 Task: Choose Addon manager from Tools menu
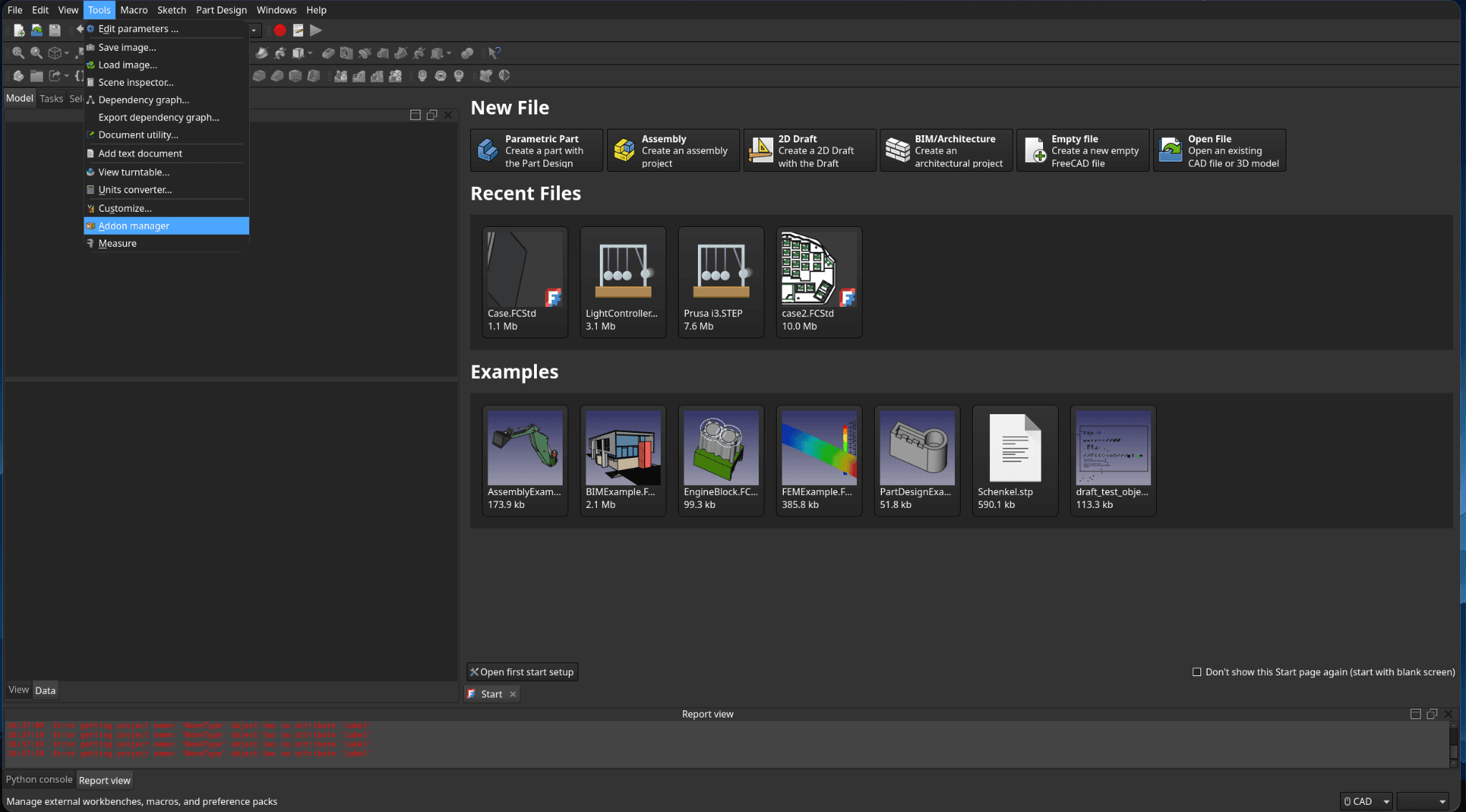click(x=166, y=225)
